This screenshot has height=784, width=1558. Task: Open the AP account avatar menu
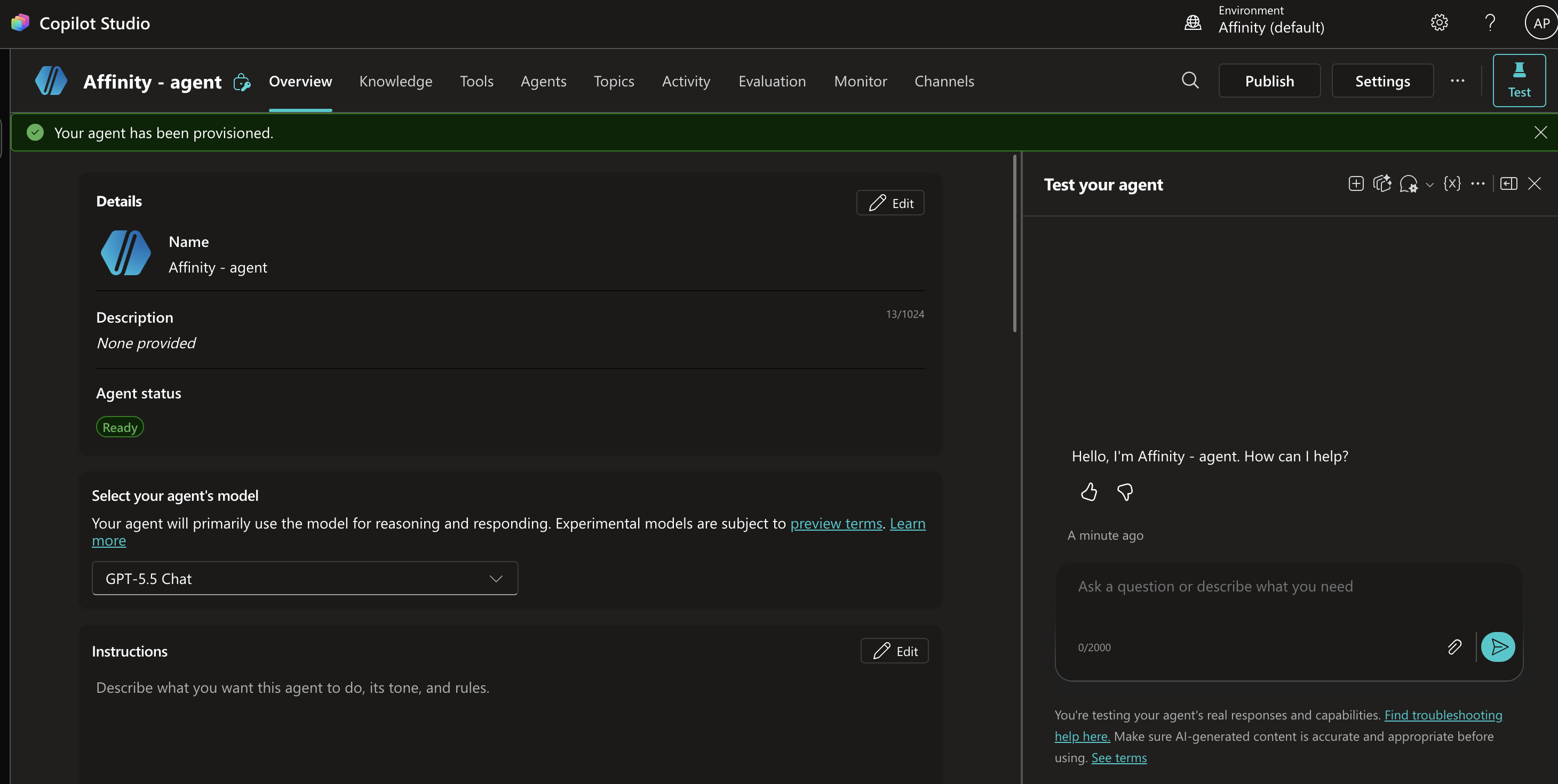(1541, 23)
